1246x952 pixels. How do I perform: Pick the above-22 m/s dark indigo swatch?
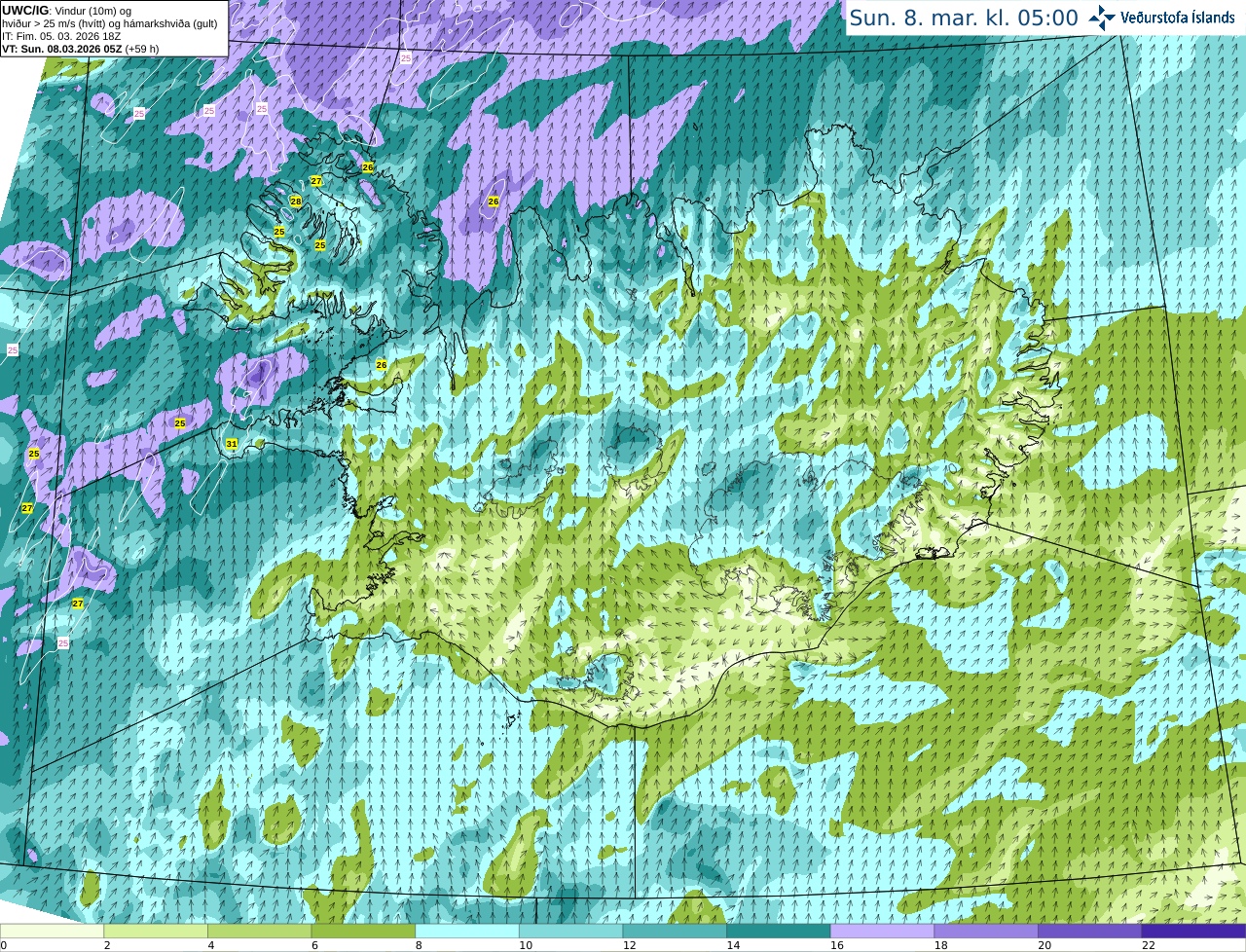pyautogui.click(x=1194, y=931)
